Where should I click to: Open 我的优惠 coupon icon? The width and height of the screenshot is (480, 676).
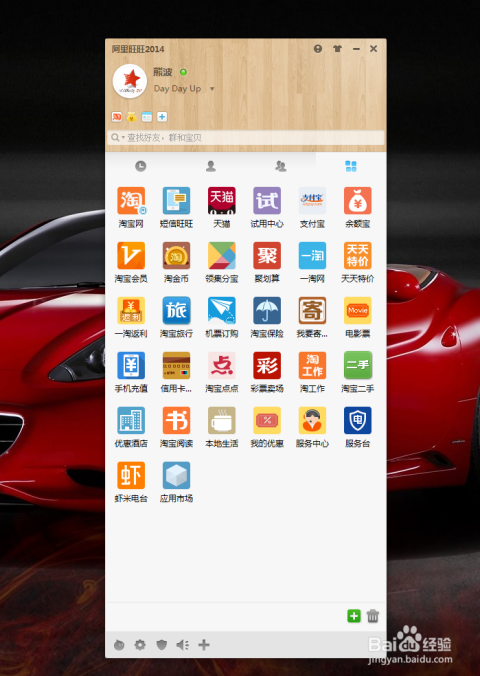pos(267,420)
